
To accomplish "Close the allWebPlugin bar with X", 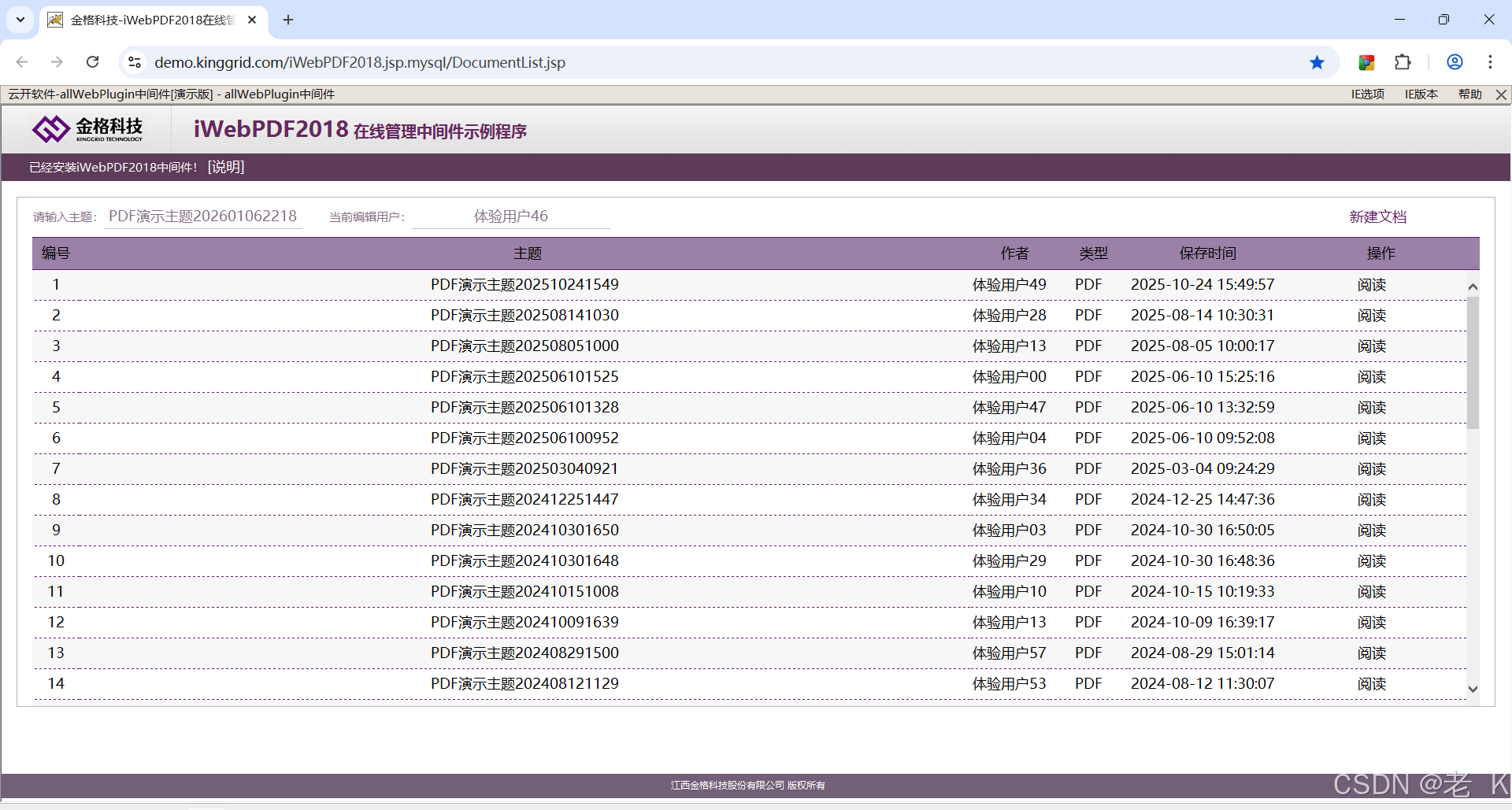I will click(1501, 94).
